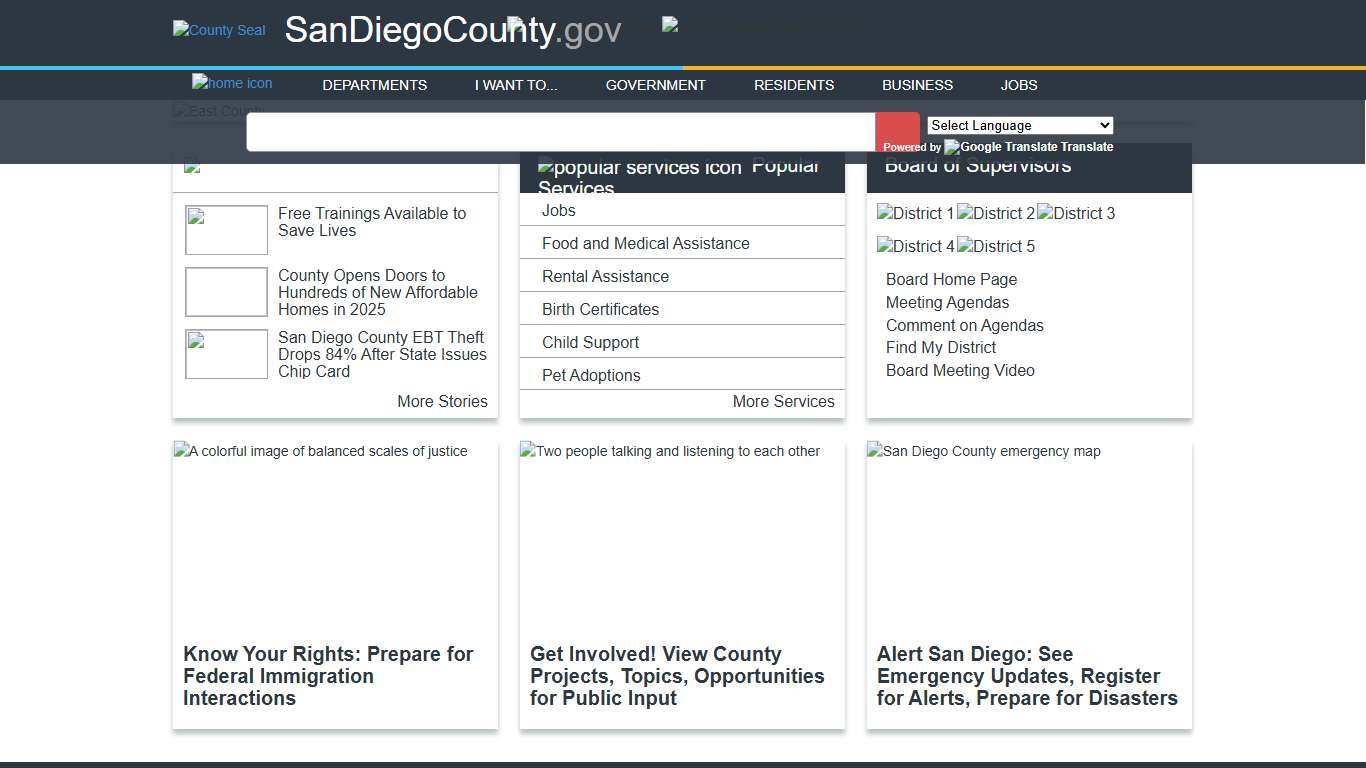Viewport: 1366px width, 768px height.
Task: Open District 4 supervisor icon
Action: click(x=915, y=246)
